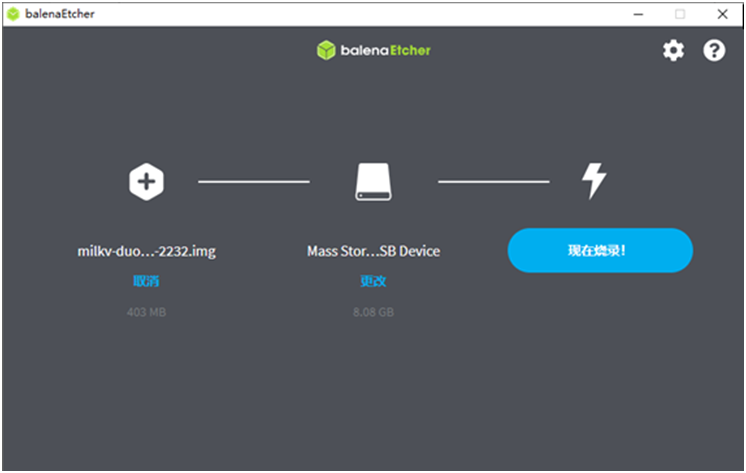Screen dimensions: 746x473
Task: Click target name Mass Stor...SB Device
Action: tap(373, 251)
